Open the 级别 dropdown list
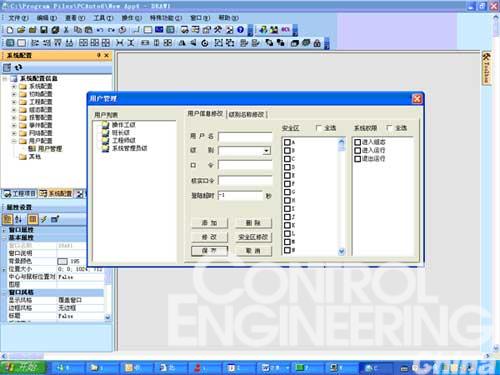 pos(266,151)
